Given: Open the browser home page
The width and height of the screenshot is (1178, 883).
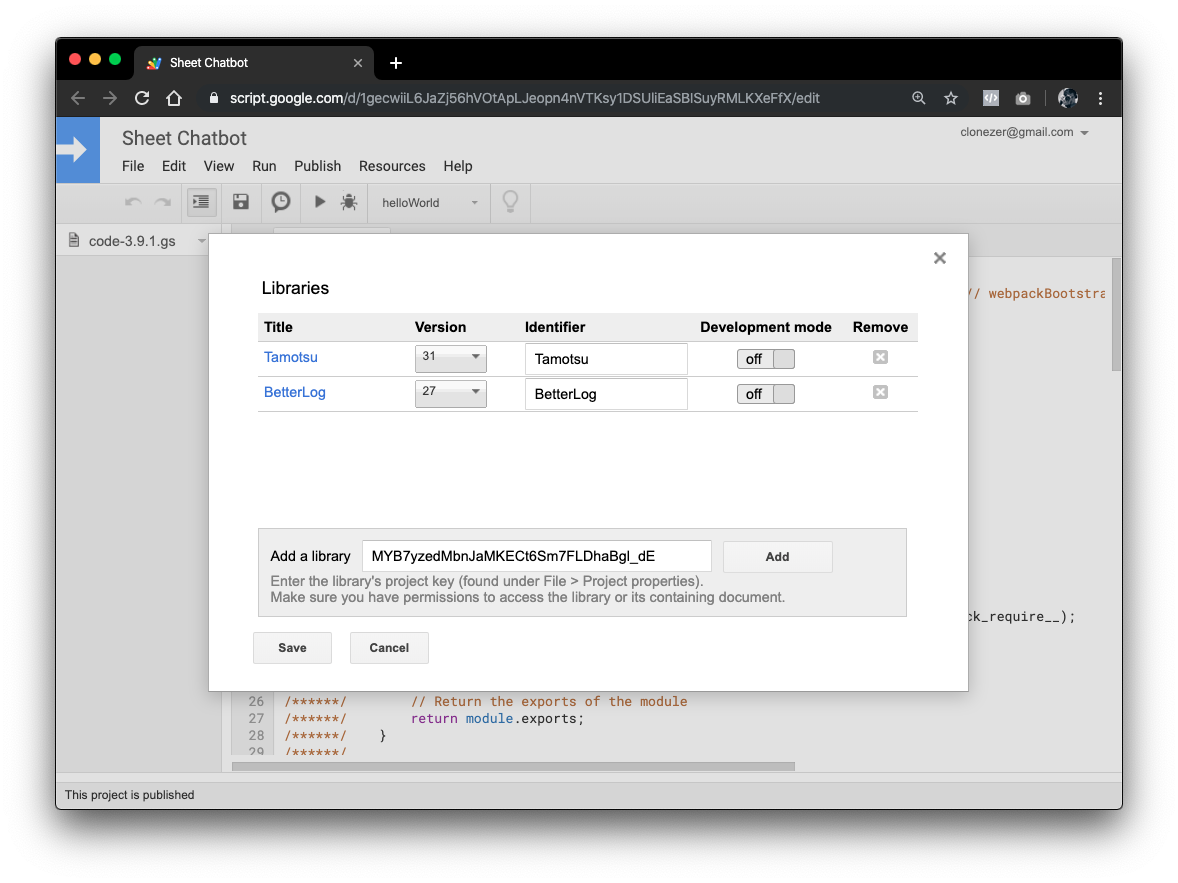Looking at the screenshot, I should pyautogui.click(x=174, y=98).
